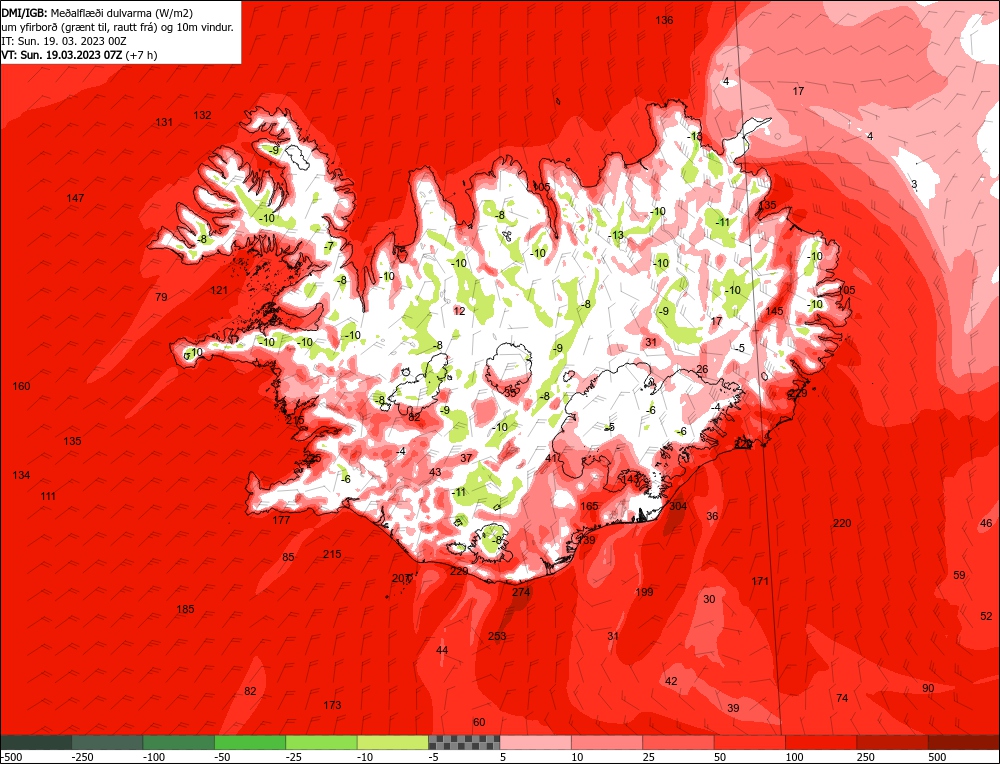Screen dimensions: 1000x764
Task: Click the value '134' at the left edge
Action: (21, 475)
